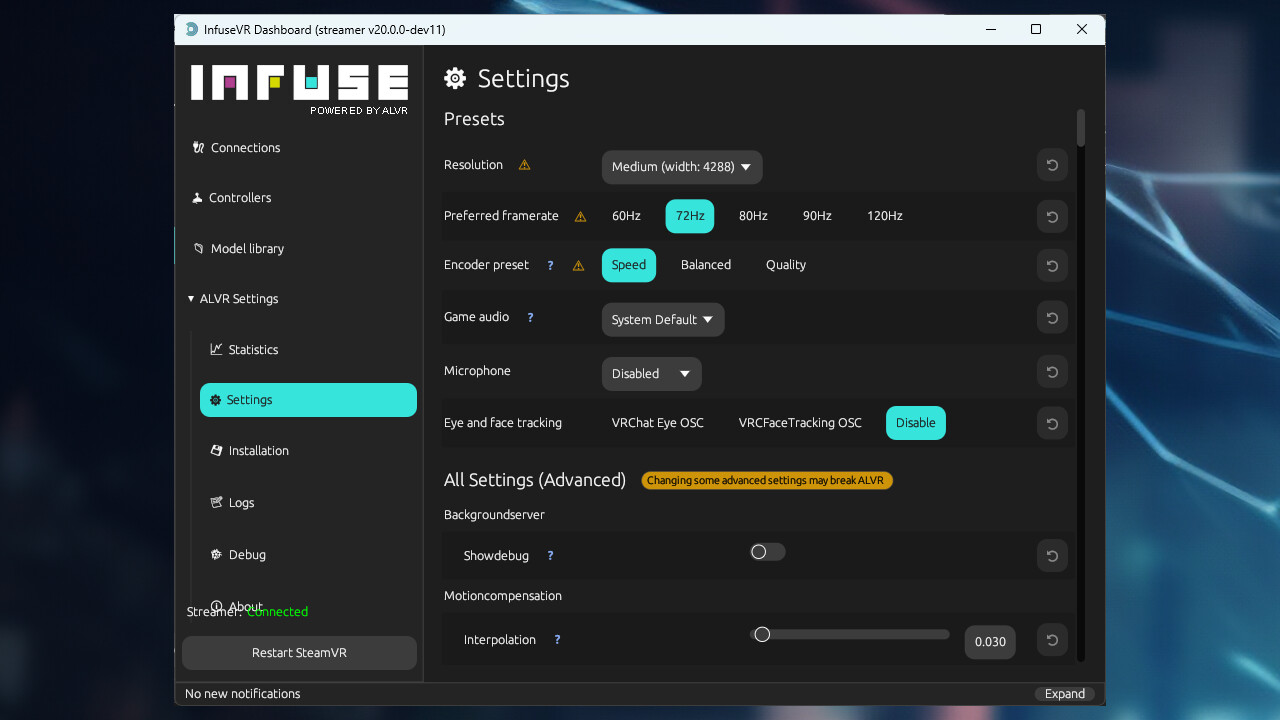Click the Game audio help icon
This screenshot has width=1280, height=720.
click(x=530, y=318)
